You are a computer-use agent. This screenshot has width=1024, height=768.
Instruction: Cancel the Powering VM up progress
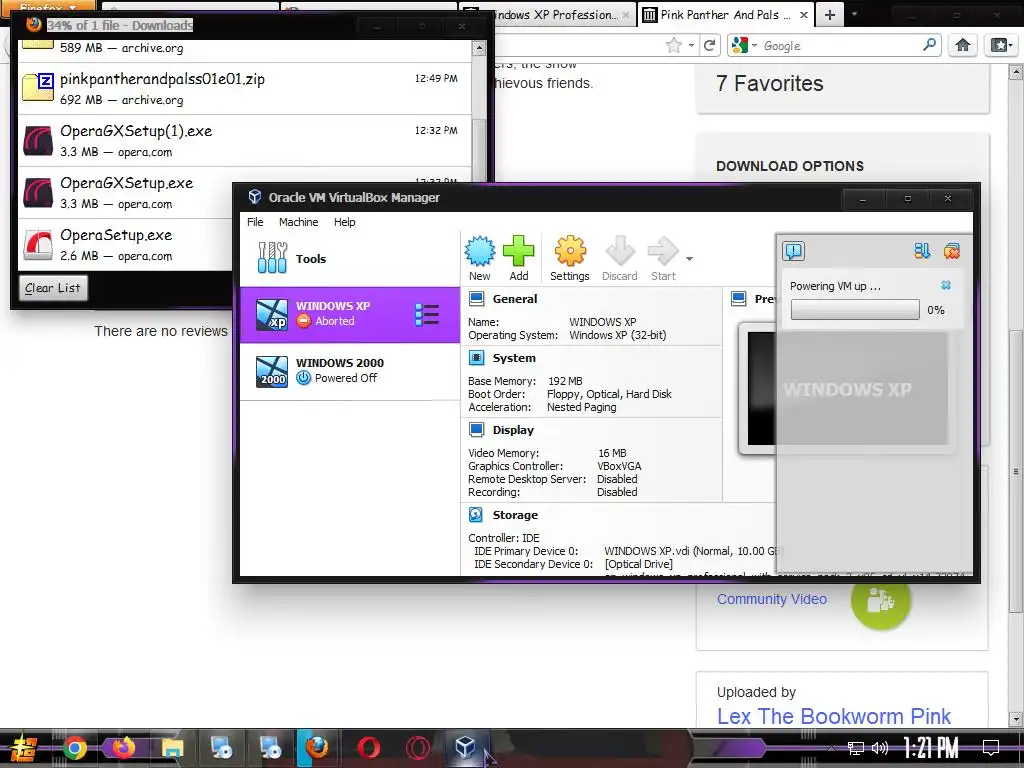[x=946, y=285]
